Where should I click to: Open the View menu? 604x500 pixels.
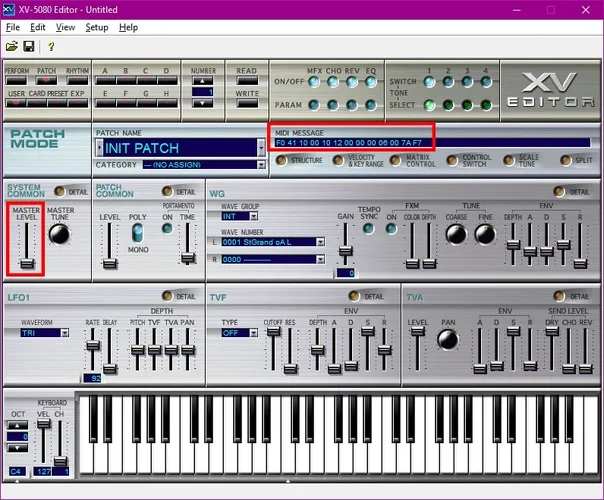point(65,27)
